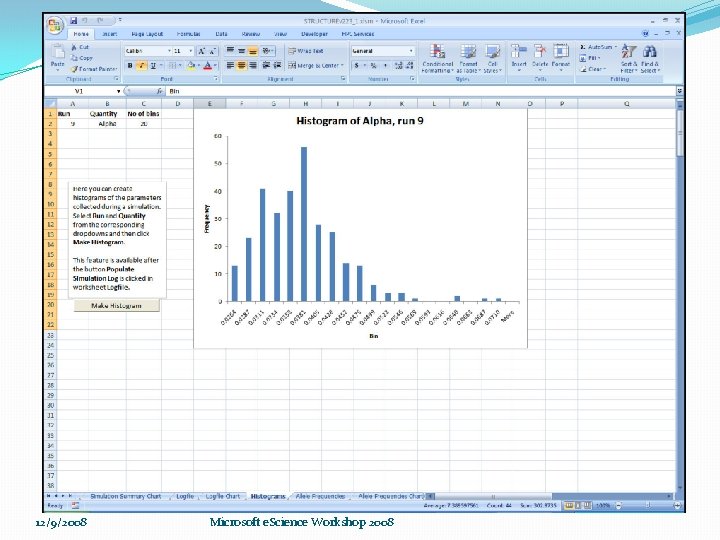Image resolution: width=720 pixels, height=540 pixels.
Task: Expand the Merge & Center dropdown
Action: click(x=342, y=66)
